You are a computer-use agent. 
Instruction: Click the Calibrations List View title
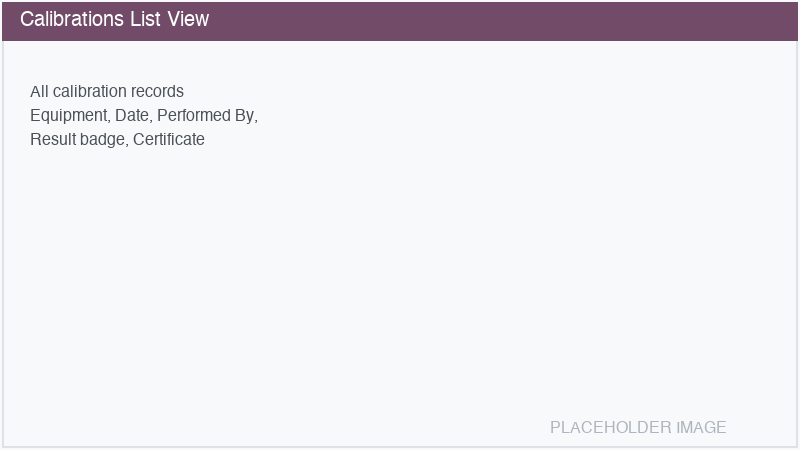(x=114, y=20)
